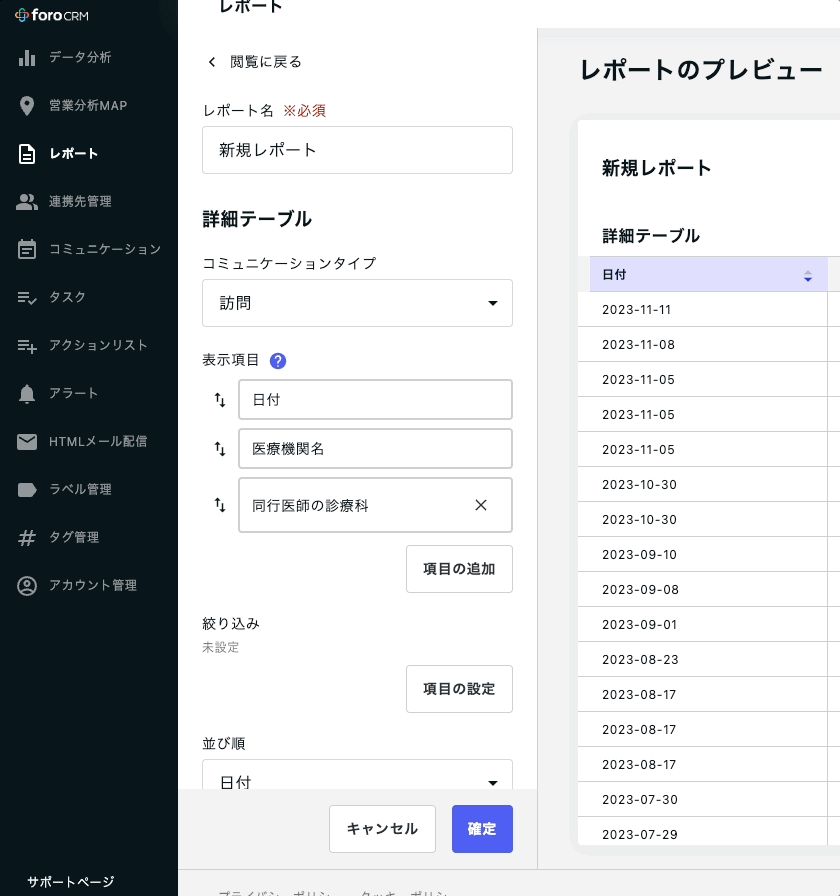Viewport: 840px width, 896px height.
Task: Click 確定 button
Action: point(482,829)
